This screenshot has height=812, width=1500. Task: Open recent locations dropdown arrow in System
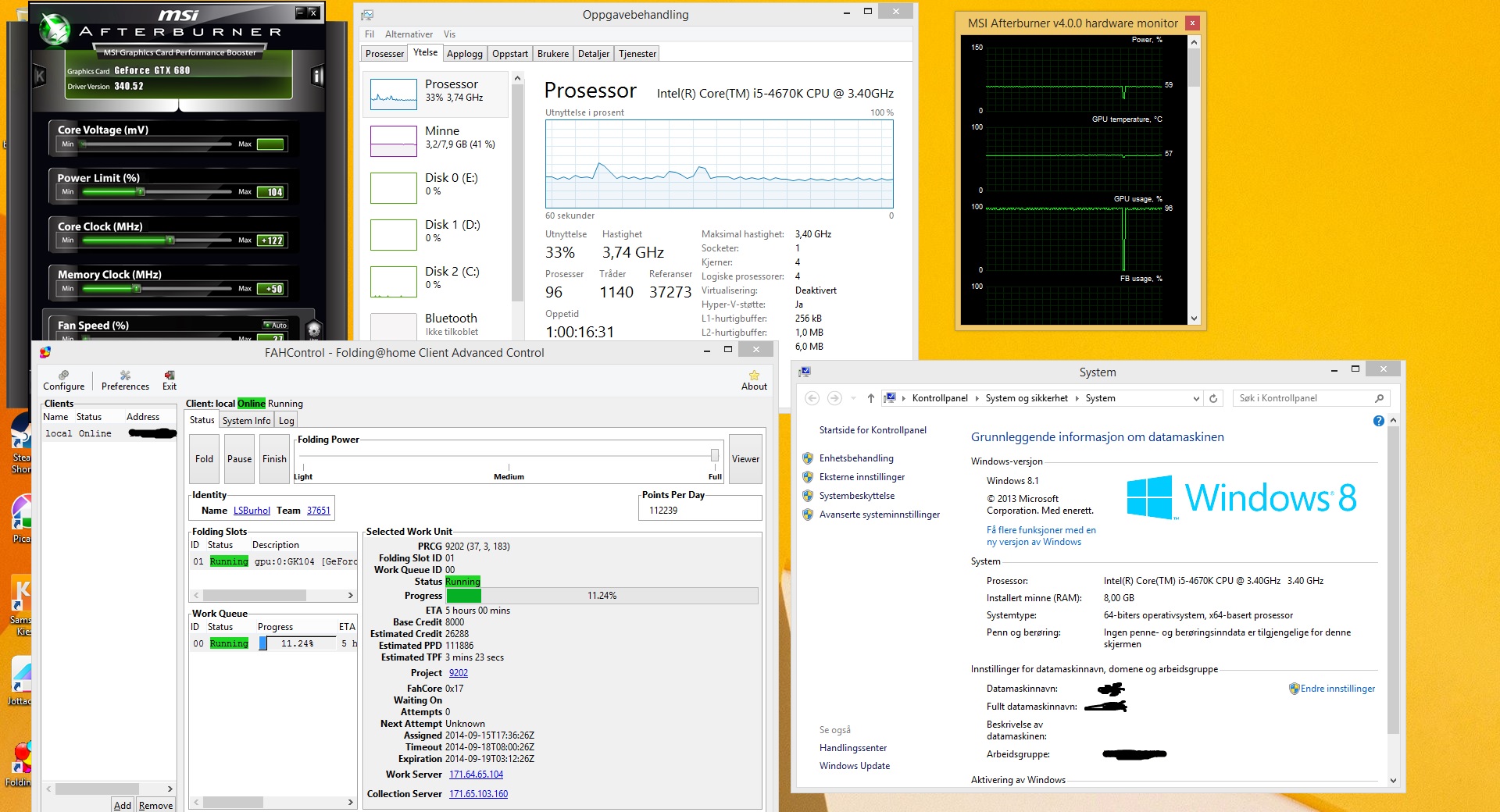pos(853,398)
